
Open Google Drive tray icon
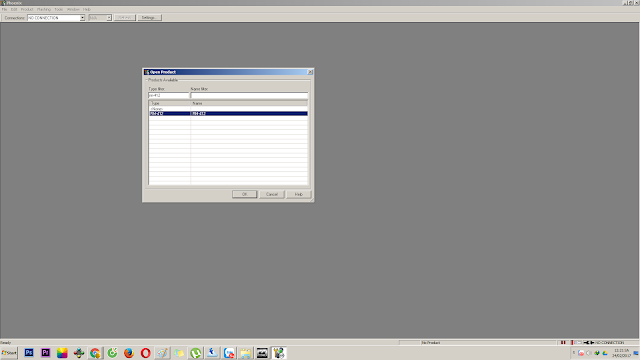coord(604,353)
